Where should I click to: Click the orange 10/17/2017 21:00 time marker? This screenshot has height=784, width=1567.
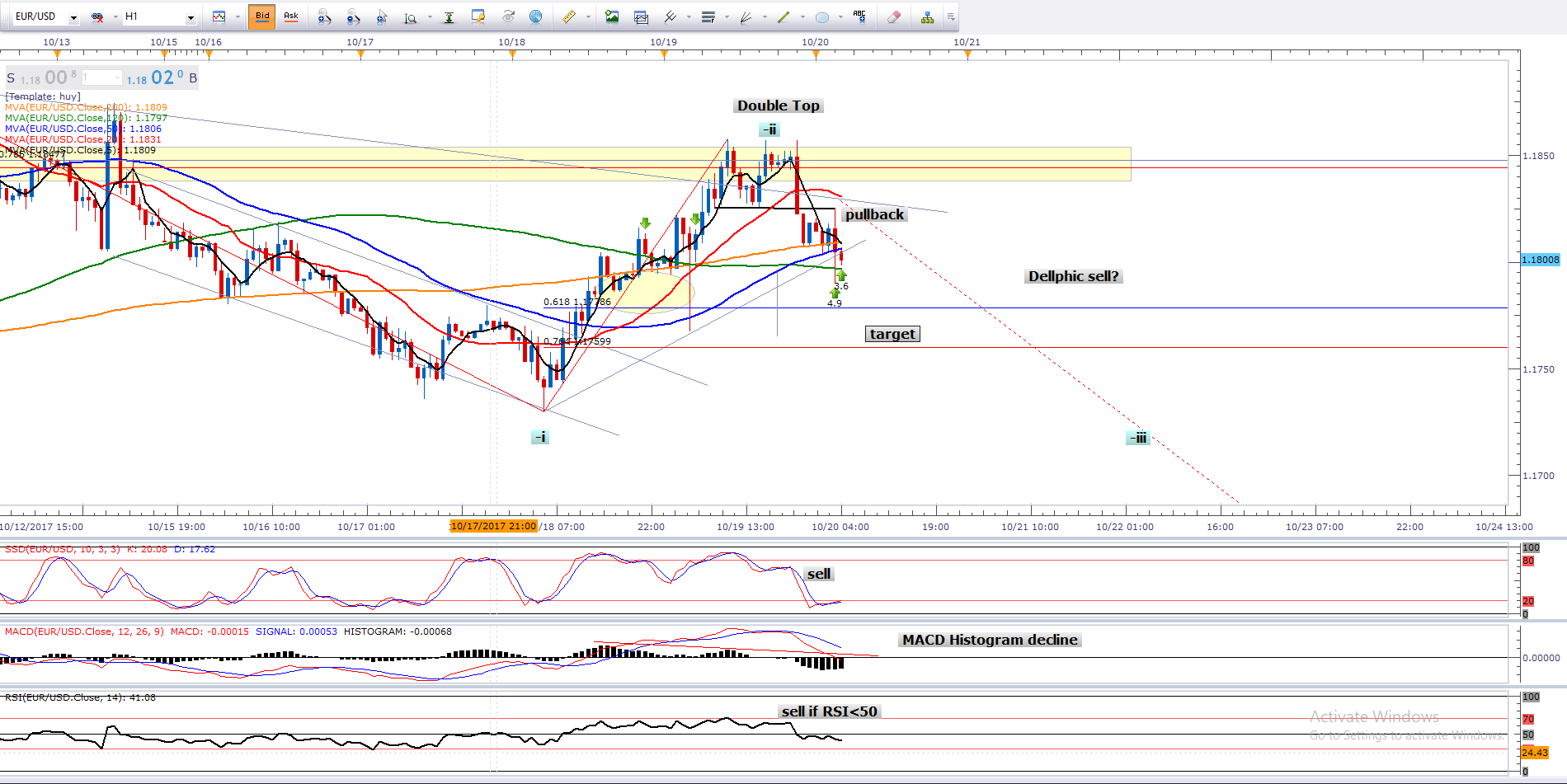coord(493,526)
